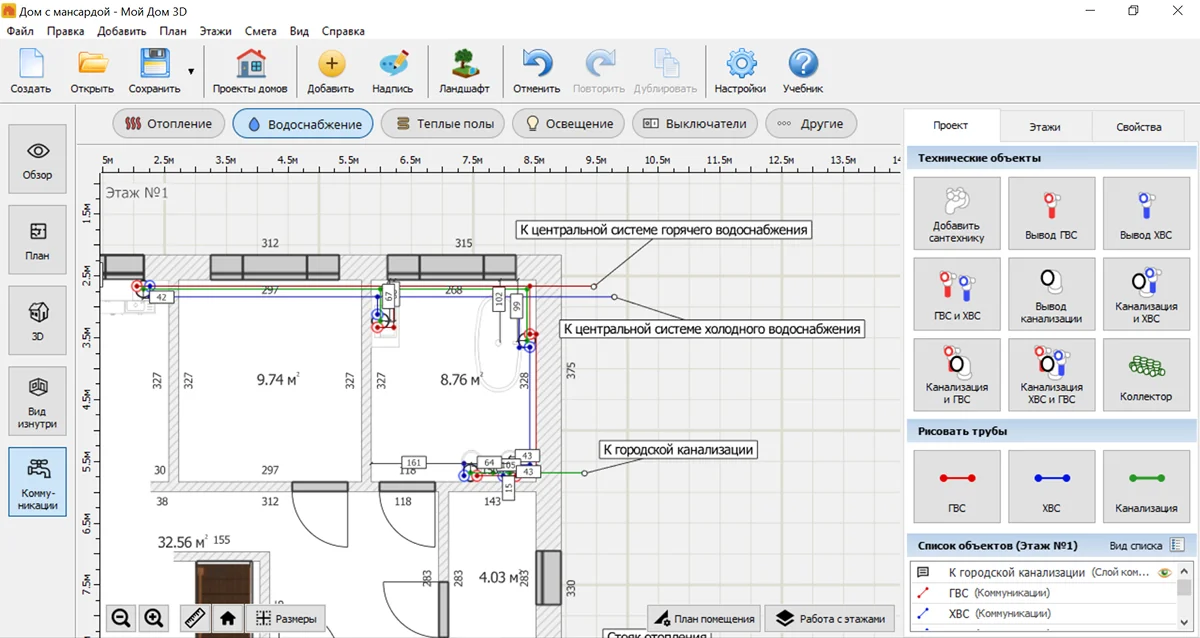The height and width of the screenshot is (638, 1200).
Task: Click the Работа с этажами button
Action: click(830, 619)
